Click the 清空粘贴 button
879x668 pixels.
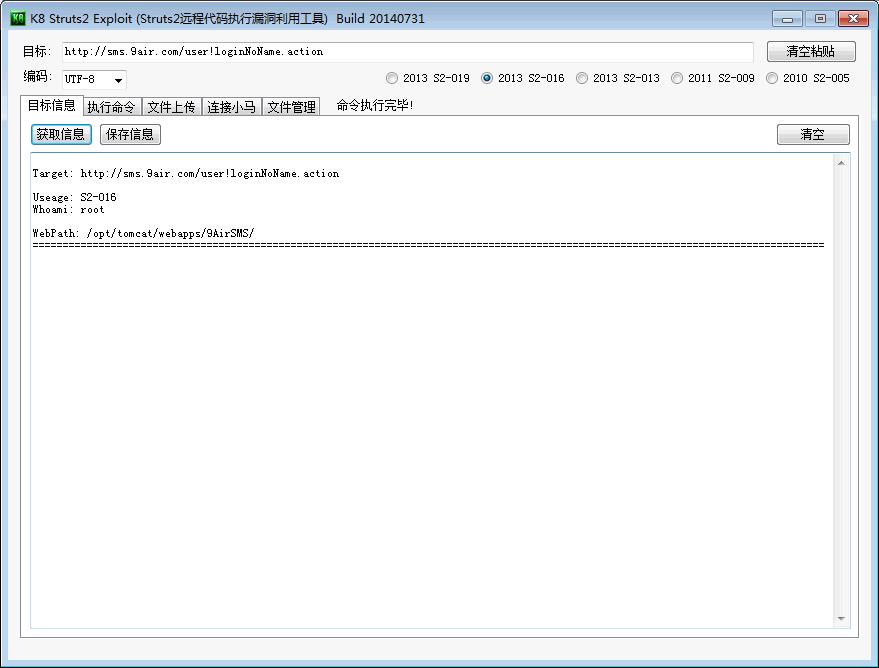pos(811,52)
